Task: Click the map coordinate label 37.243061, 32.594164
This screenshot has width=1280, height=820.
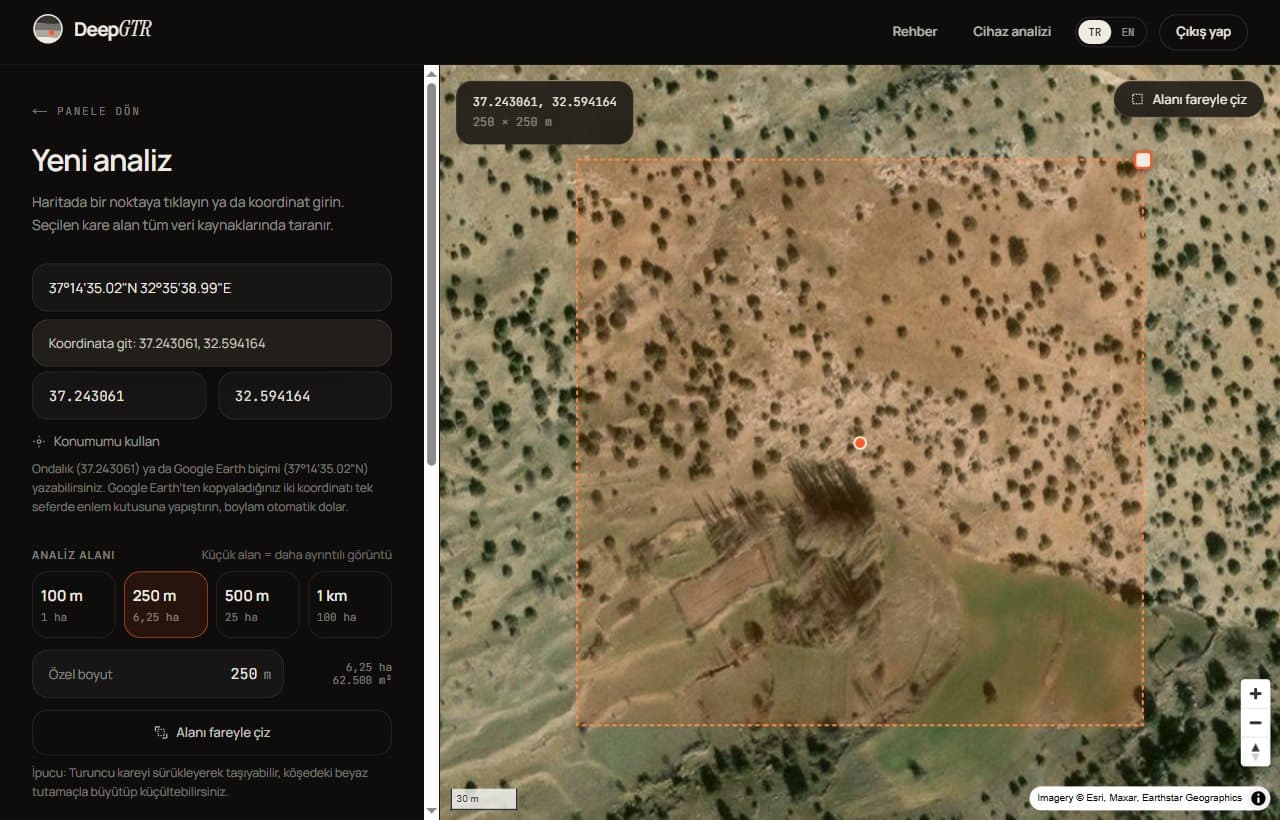Action: click(545, 102)
